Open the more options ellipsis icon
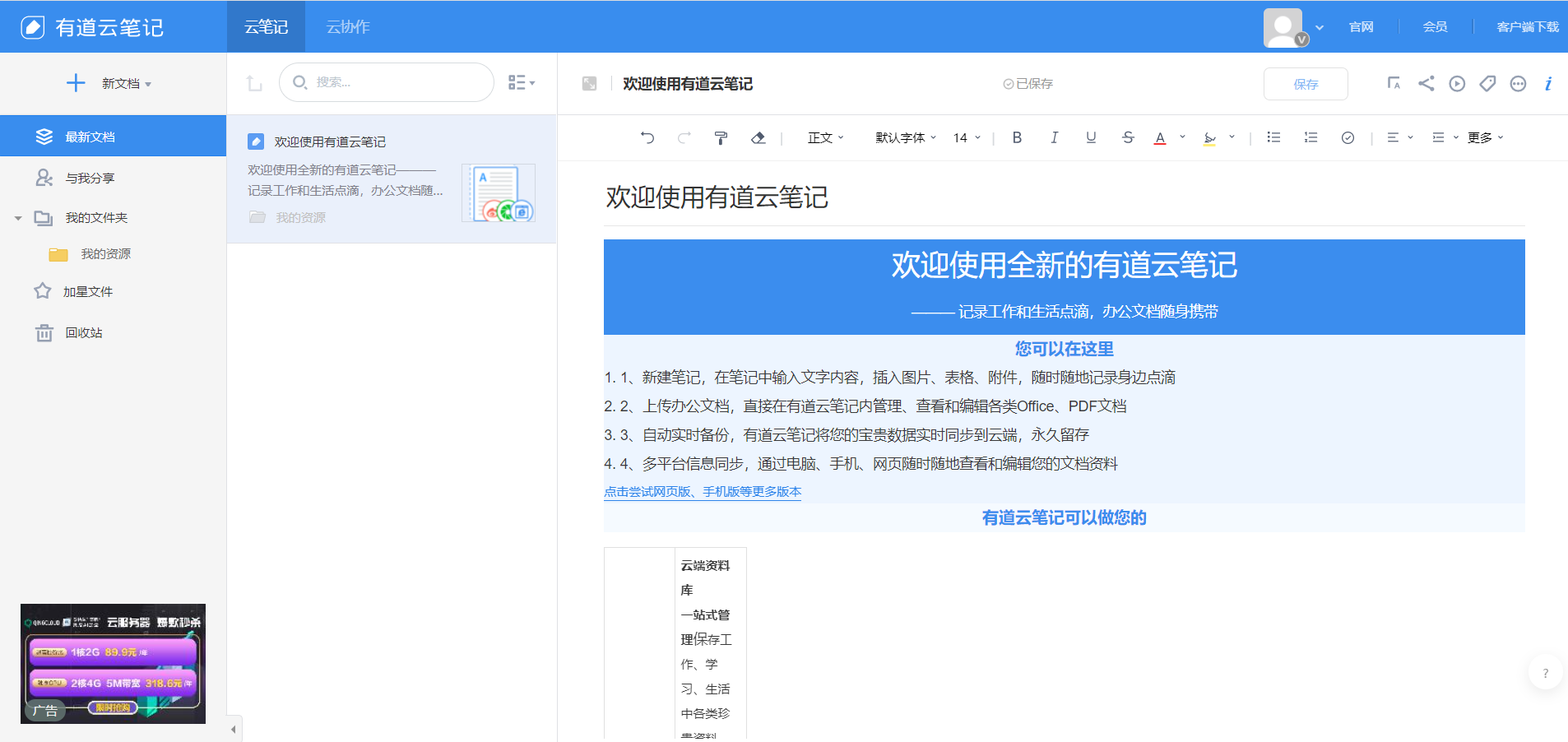This screenshot has width=1568, height=742. (1518, 83)
